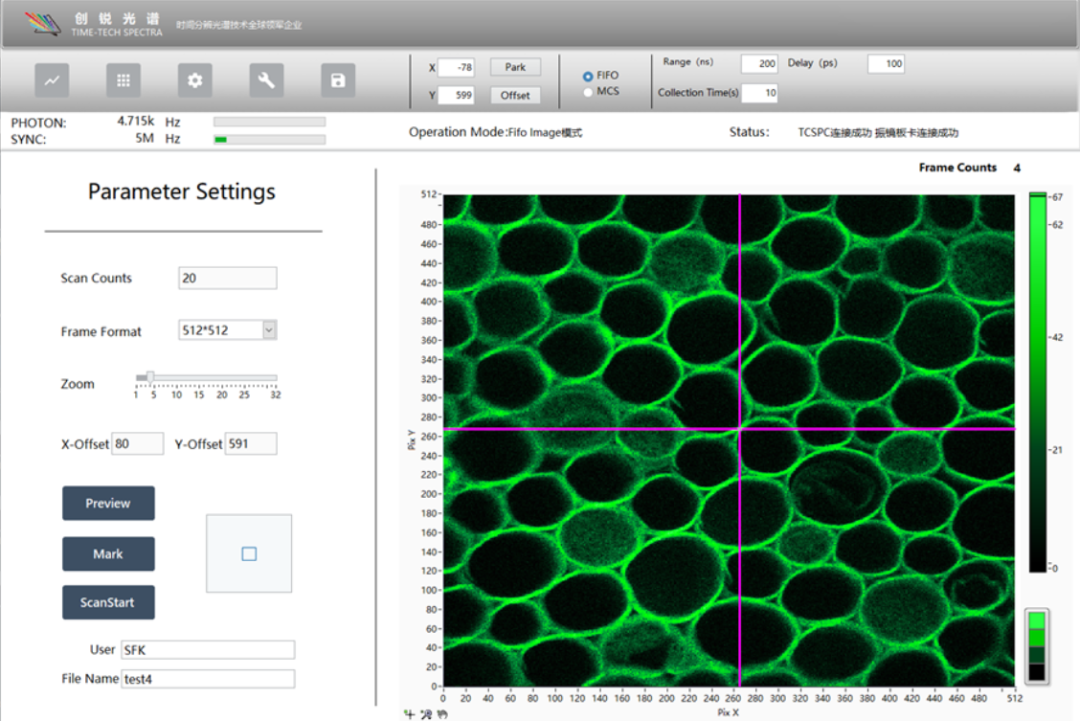Click the Pix Y axis label
The image size is (1080, 721).
pos(411,440)
